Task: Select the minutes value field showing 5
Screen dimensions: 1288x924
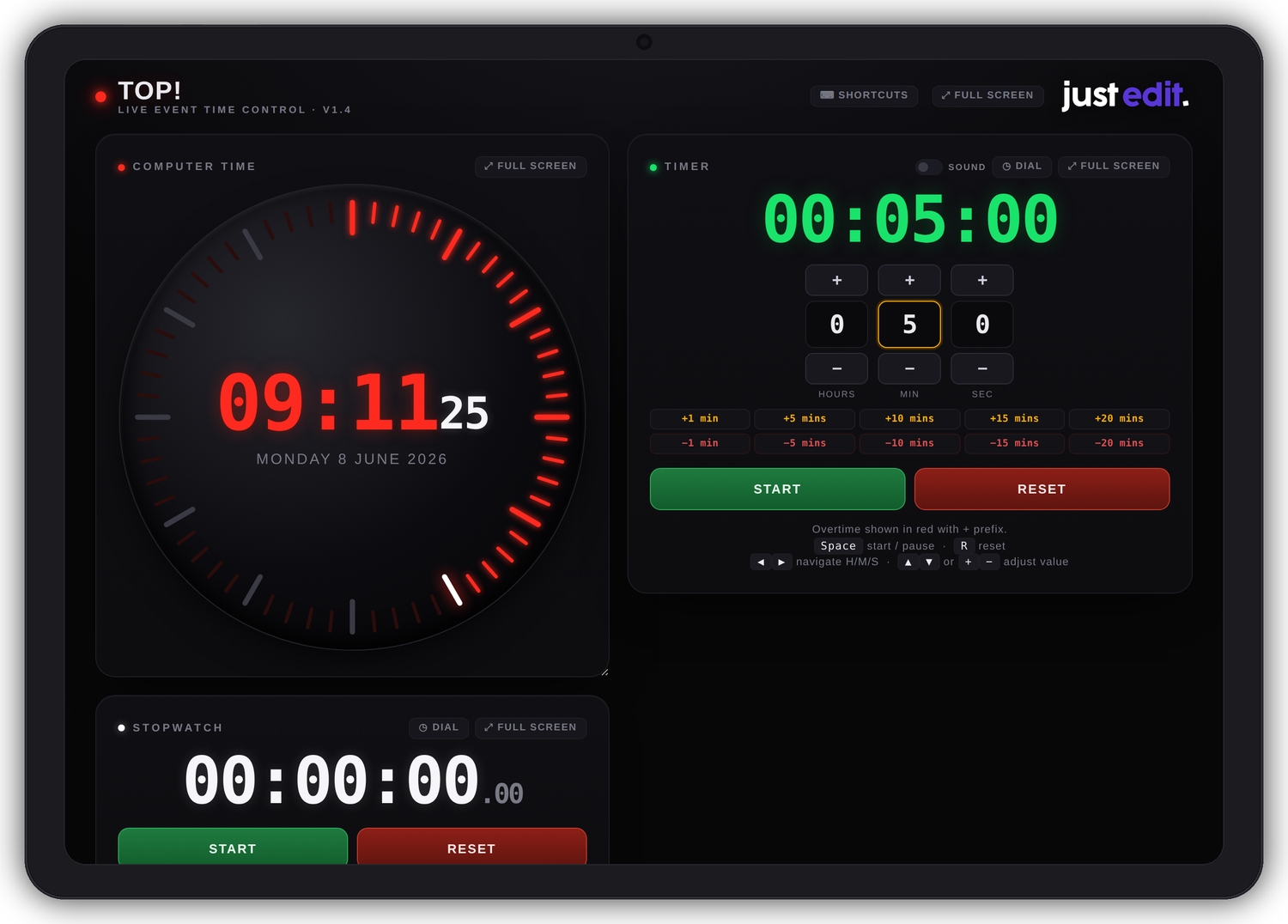Action: pyautogui.click(x=909, y=325)
